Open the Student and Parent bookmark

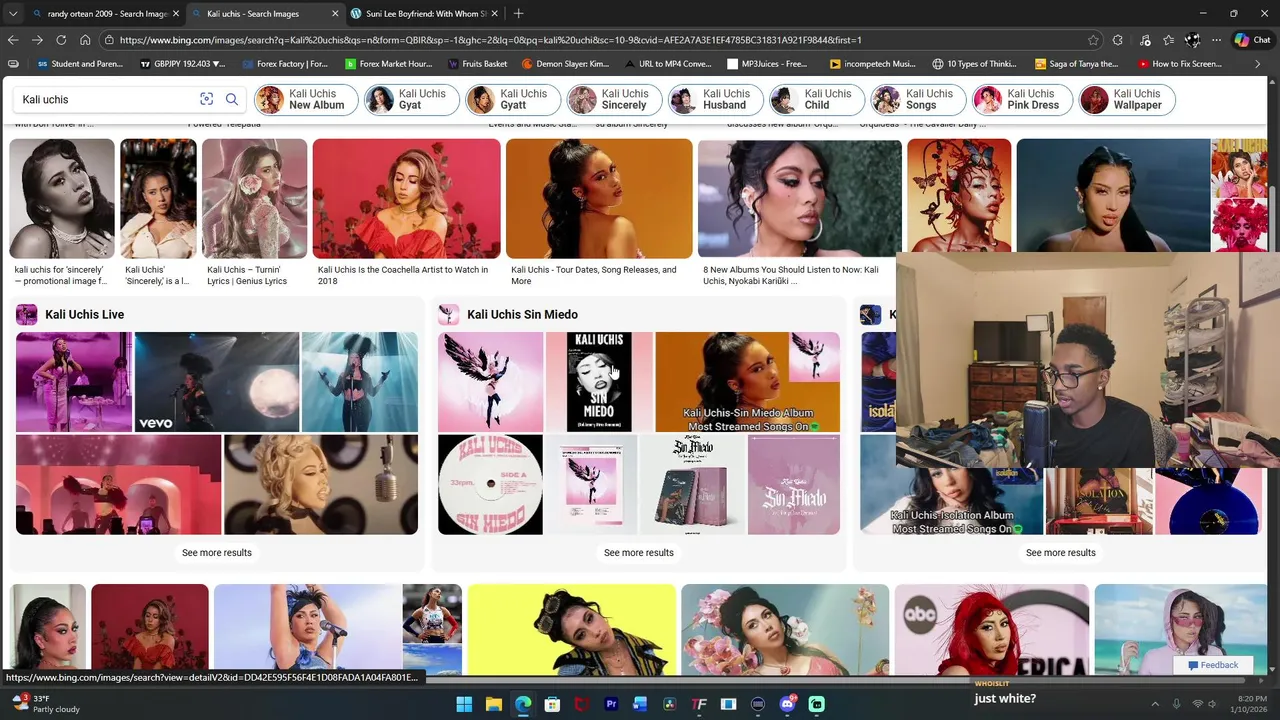coord(79,64)
